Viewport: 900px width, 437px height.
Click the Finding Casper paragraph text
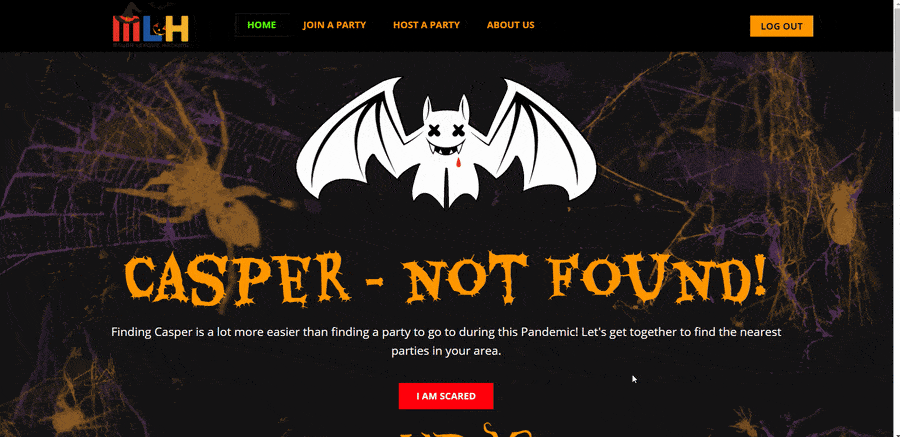click(446, 341)
